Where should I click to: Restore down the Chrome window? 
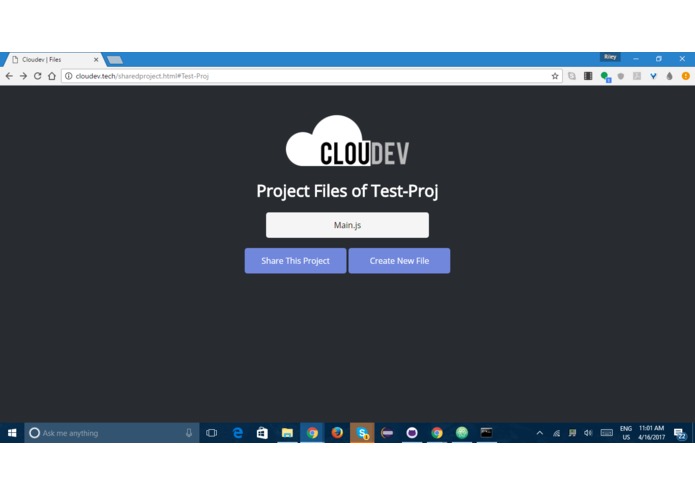coord(659,58)
